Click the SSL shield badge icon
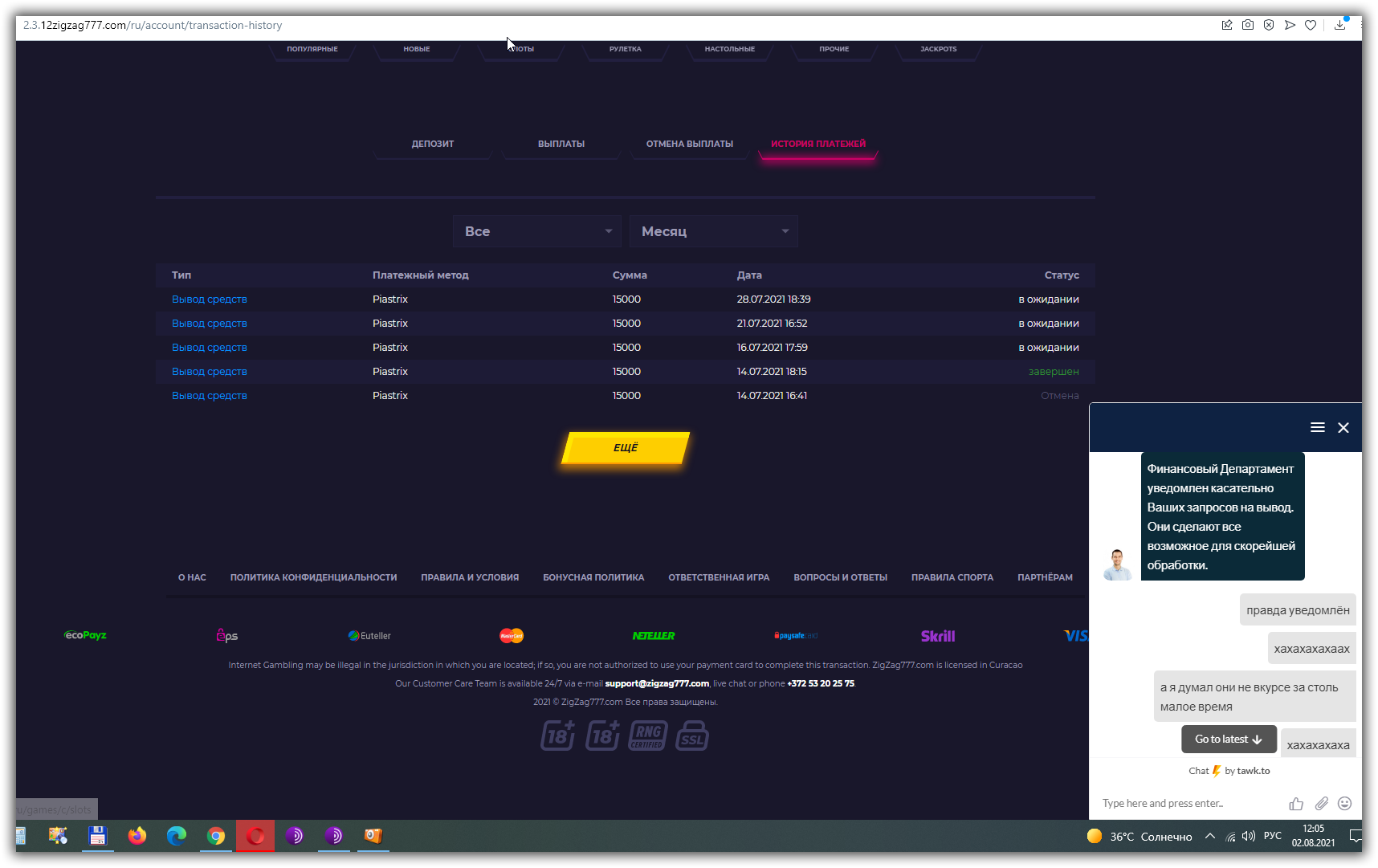The height and width of the screenshot is (868, 1378). [x=692, y=736]
